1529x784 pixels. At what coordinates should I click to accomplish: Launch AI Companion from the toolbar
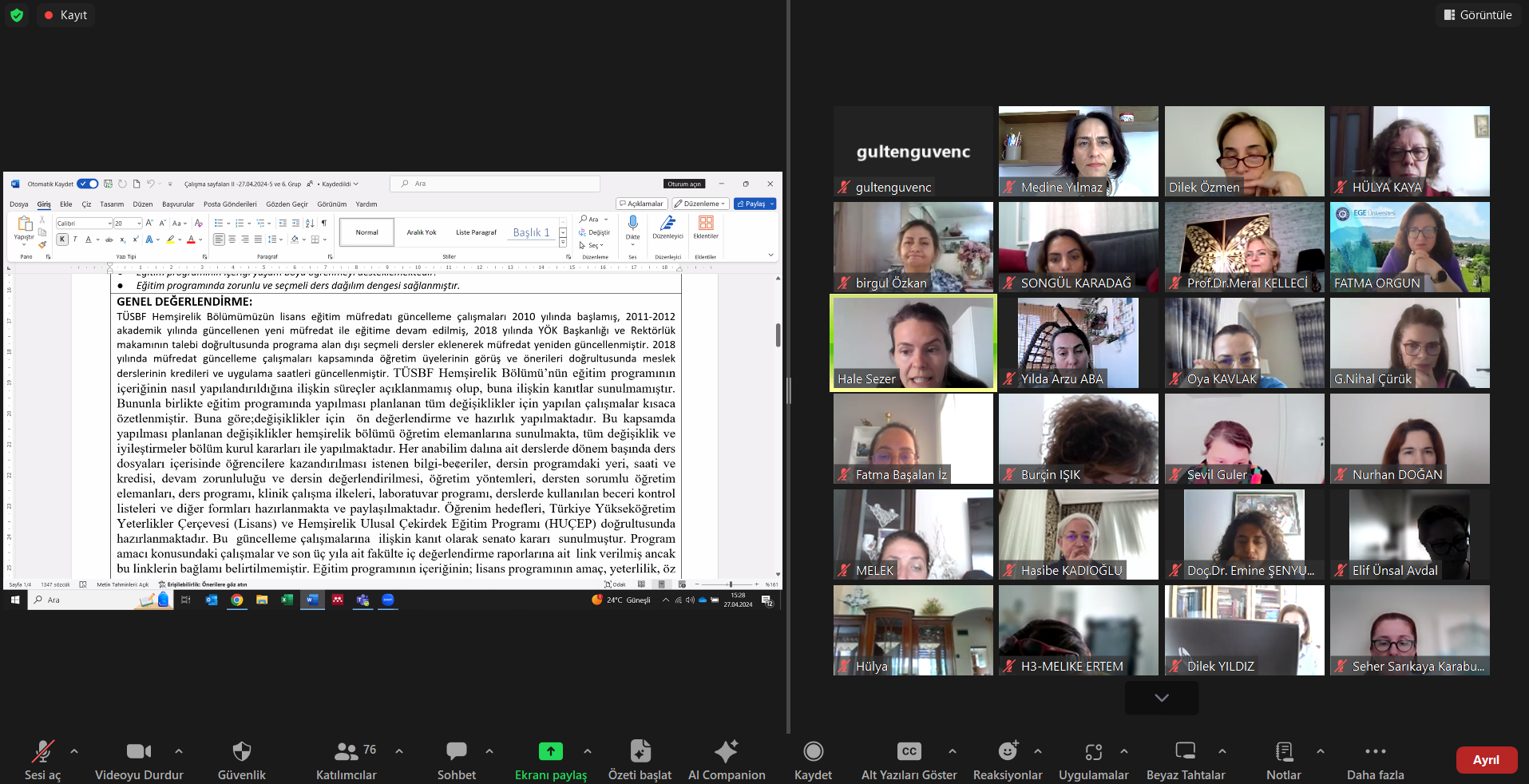726,759
